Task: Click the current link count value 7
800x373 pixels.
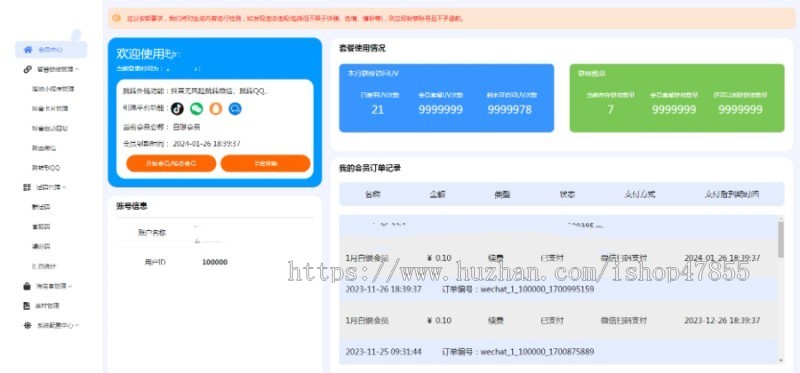Action: (x=610, y=110)
